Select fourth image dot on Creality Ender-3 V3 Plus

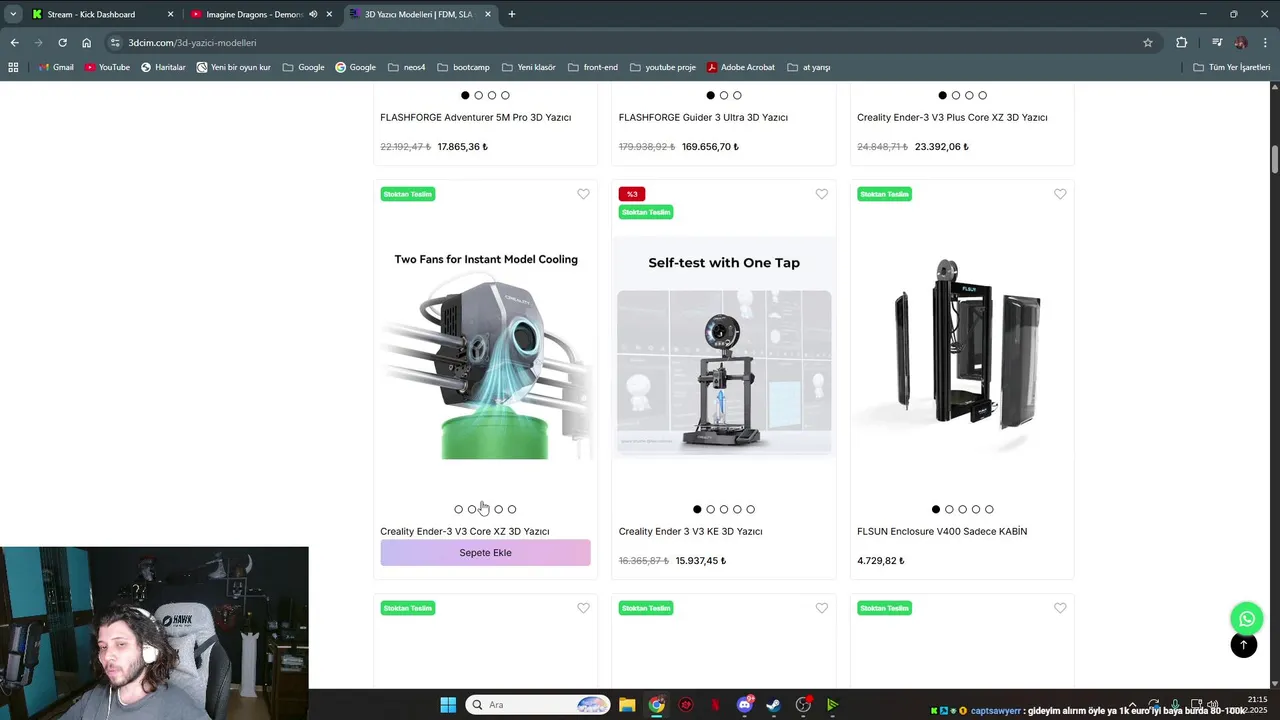[x=982, y=95]
